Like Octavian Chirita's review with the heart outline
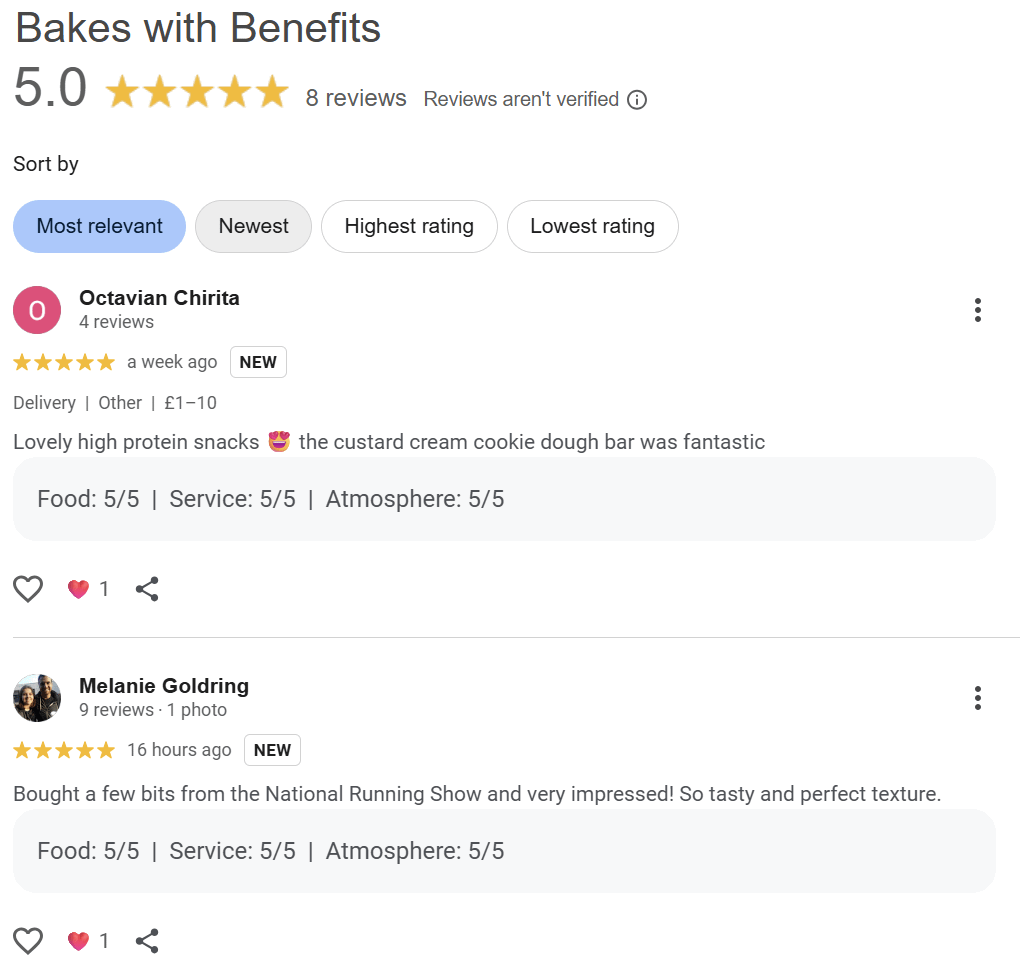Image resolution: width=1036 pixels, height=971 pixels. tap(28, 589)
